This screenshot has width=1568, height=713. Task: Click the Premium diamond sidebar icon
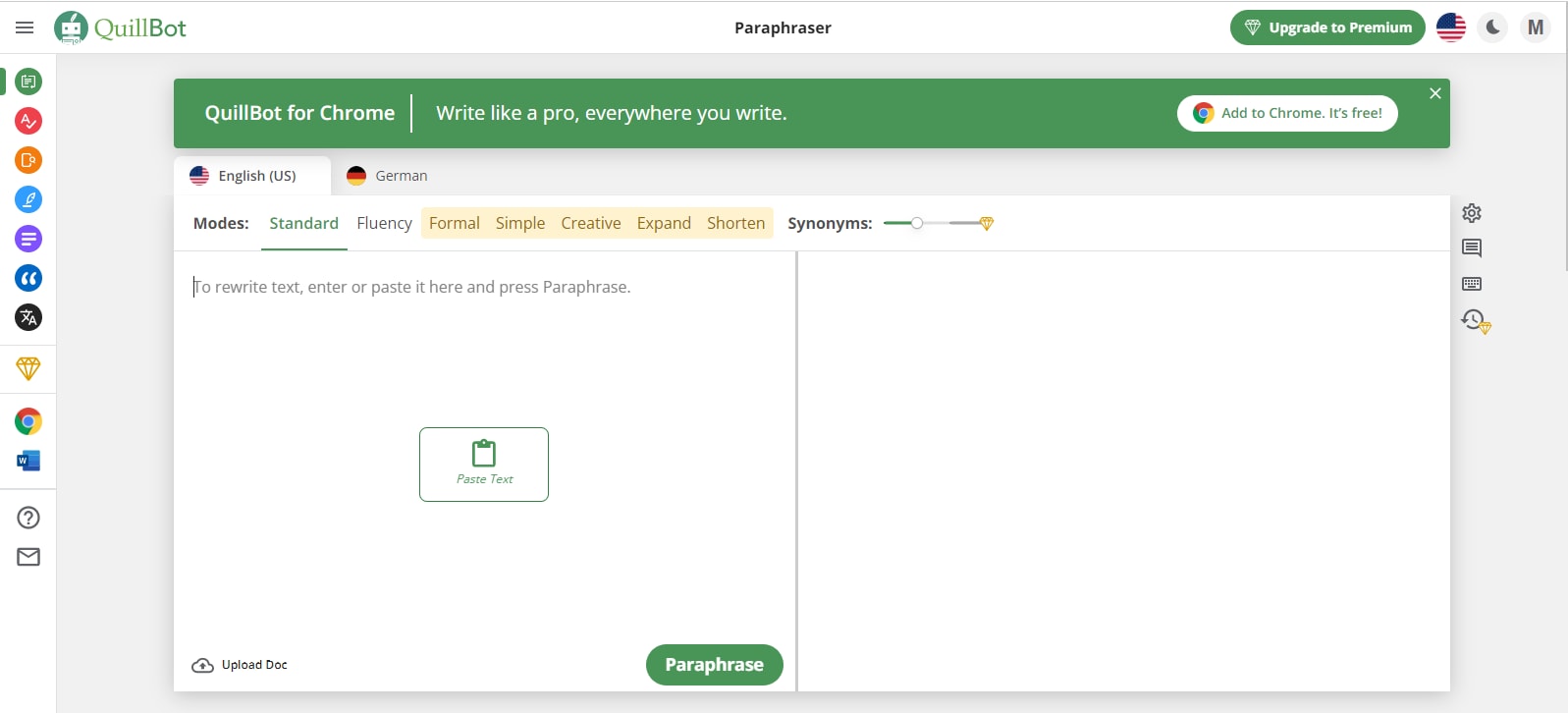pyautogui.click(x=28, y=368)
